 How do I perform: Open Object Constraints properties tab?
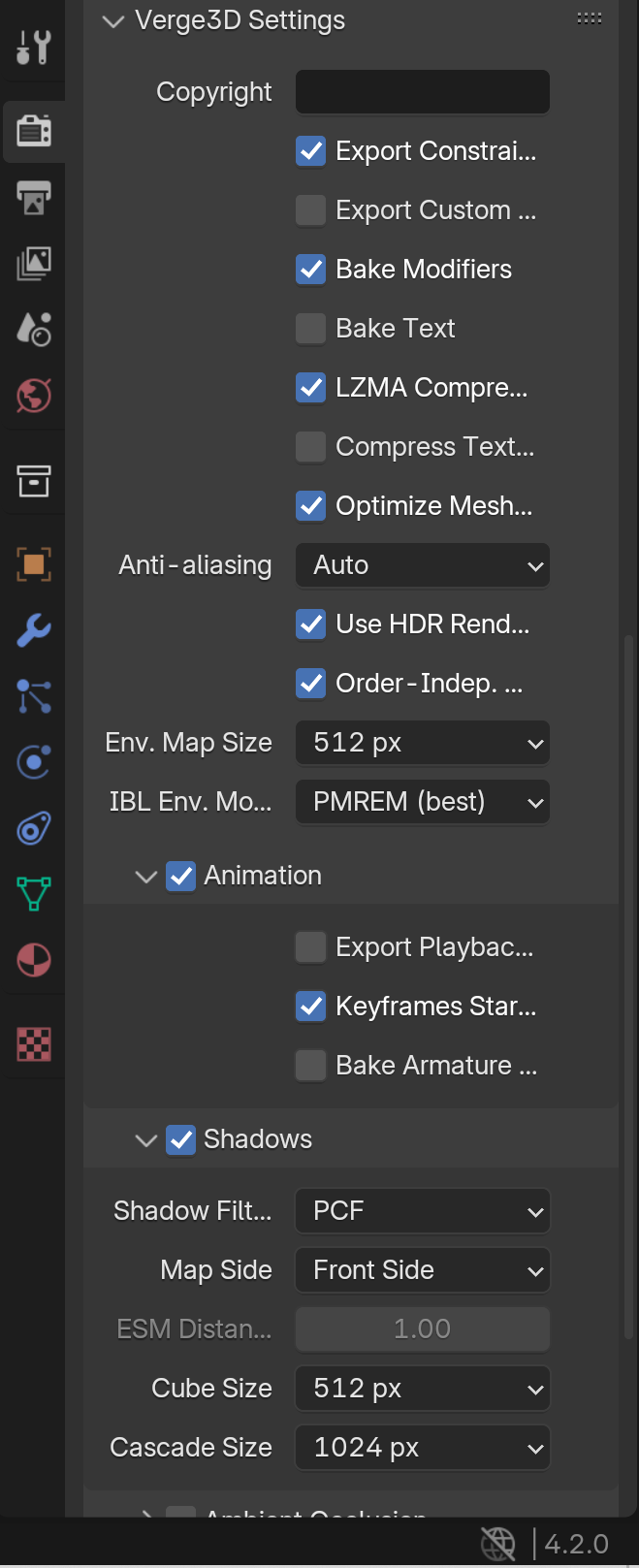pyautogui.click(x=33, y=828)
